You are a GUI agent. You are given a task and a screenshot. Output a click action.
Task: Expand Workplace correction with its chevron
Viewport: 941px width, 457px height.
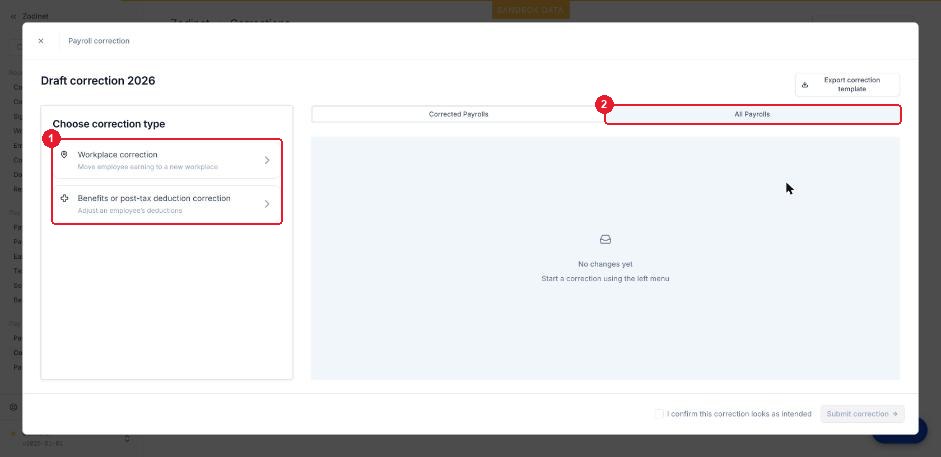[x=267, y=160]
